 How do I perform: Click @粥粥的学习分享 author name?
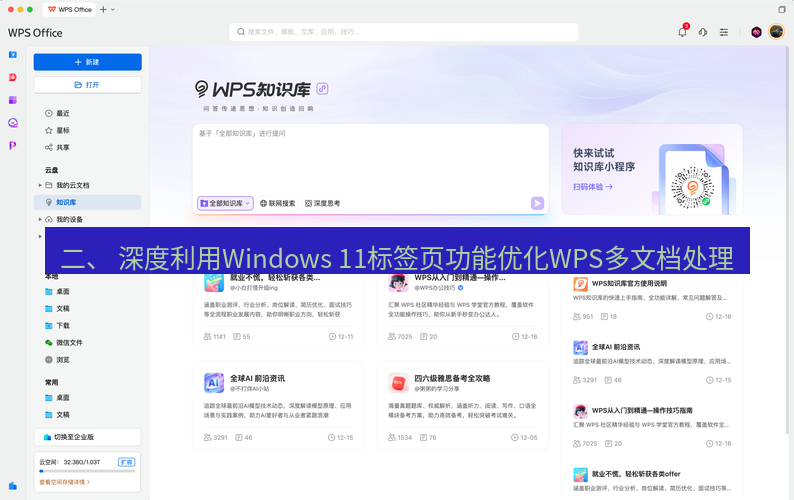(x=437, y=389)
